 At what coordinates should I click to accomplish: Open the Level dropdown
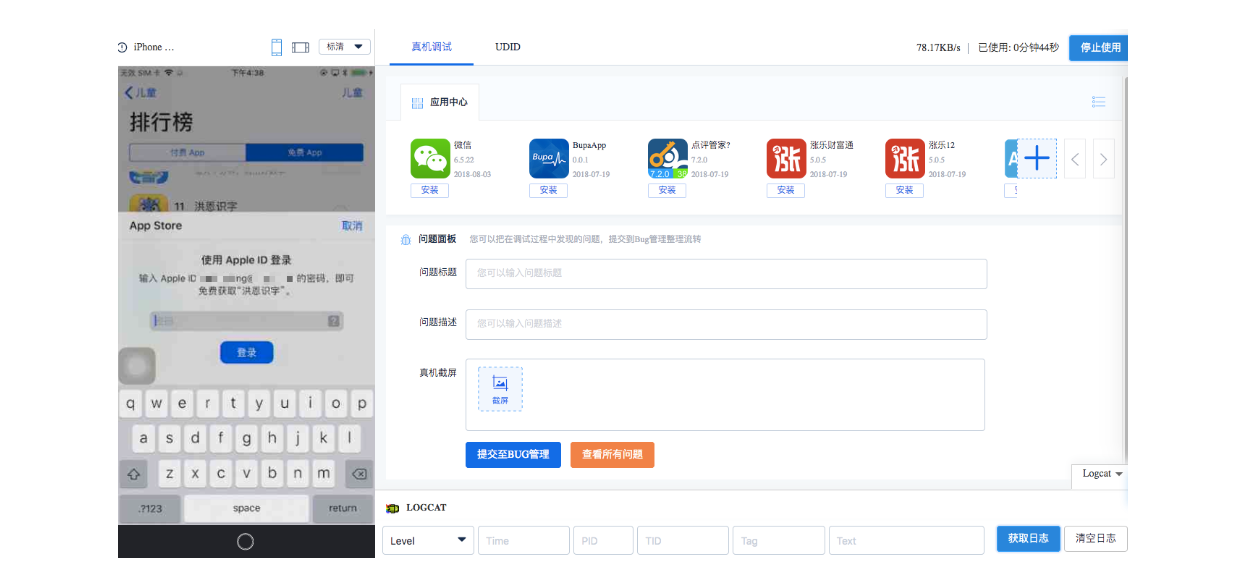click(x=428, y=540)
